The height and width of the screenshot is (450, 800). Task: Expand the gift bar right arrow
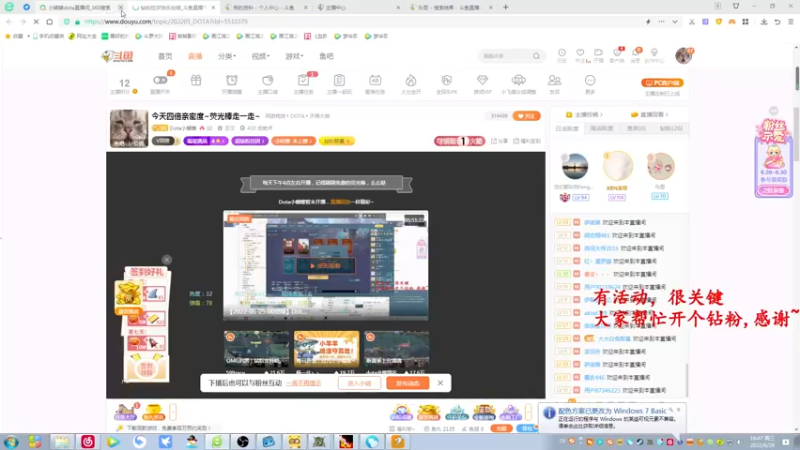click(529, 412)
